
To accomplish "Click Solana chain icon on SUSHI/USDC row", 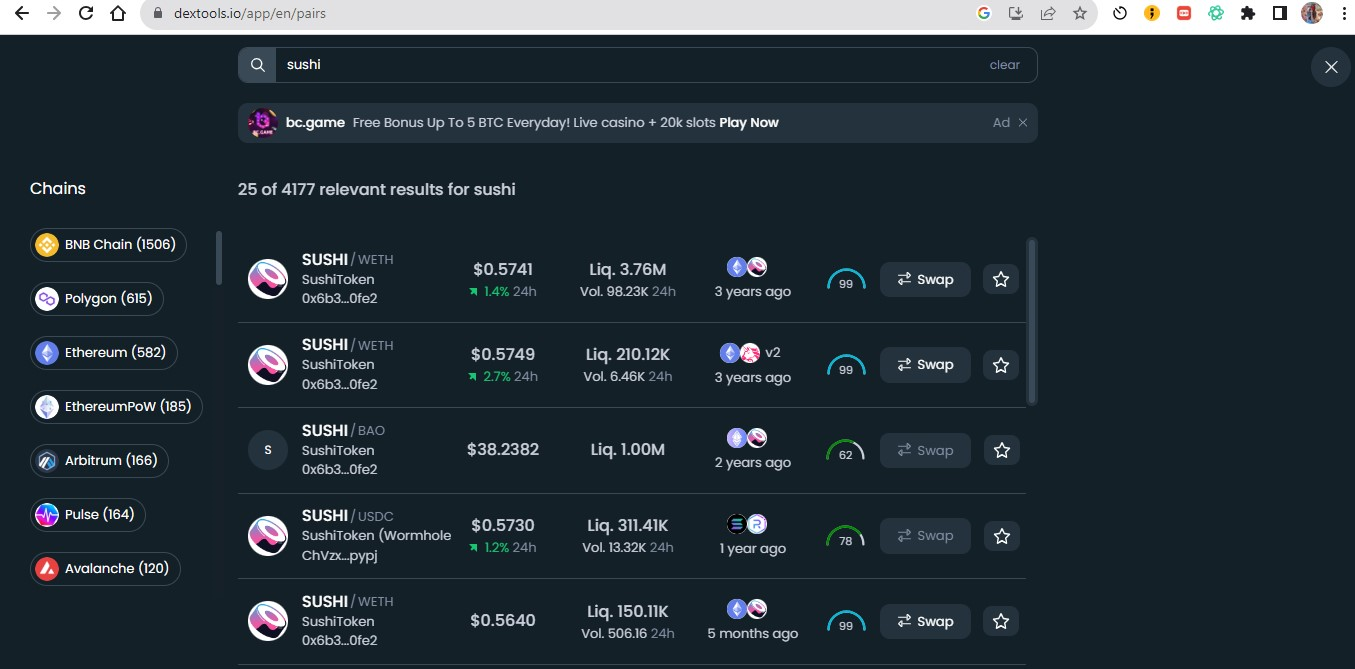I will (x=737, y=524).
